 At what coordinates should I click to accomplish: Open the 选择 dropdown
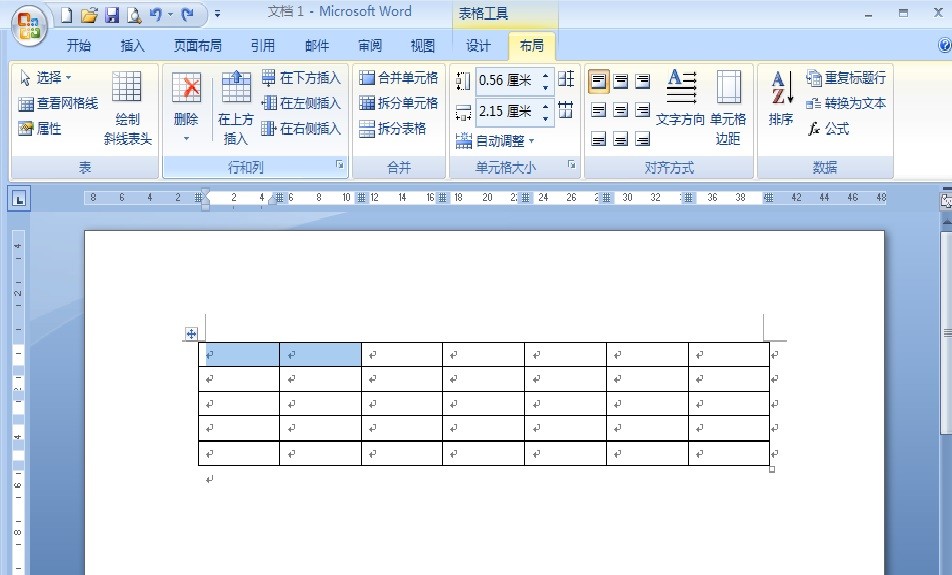click(46, 78)
